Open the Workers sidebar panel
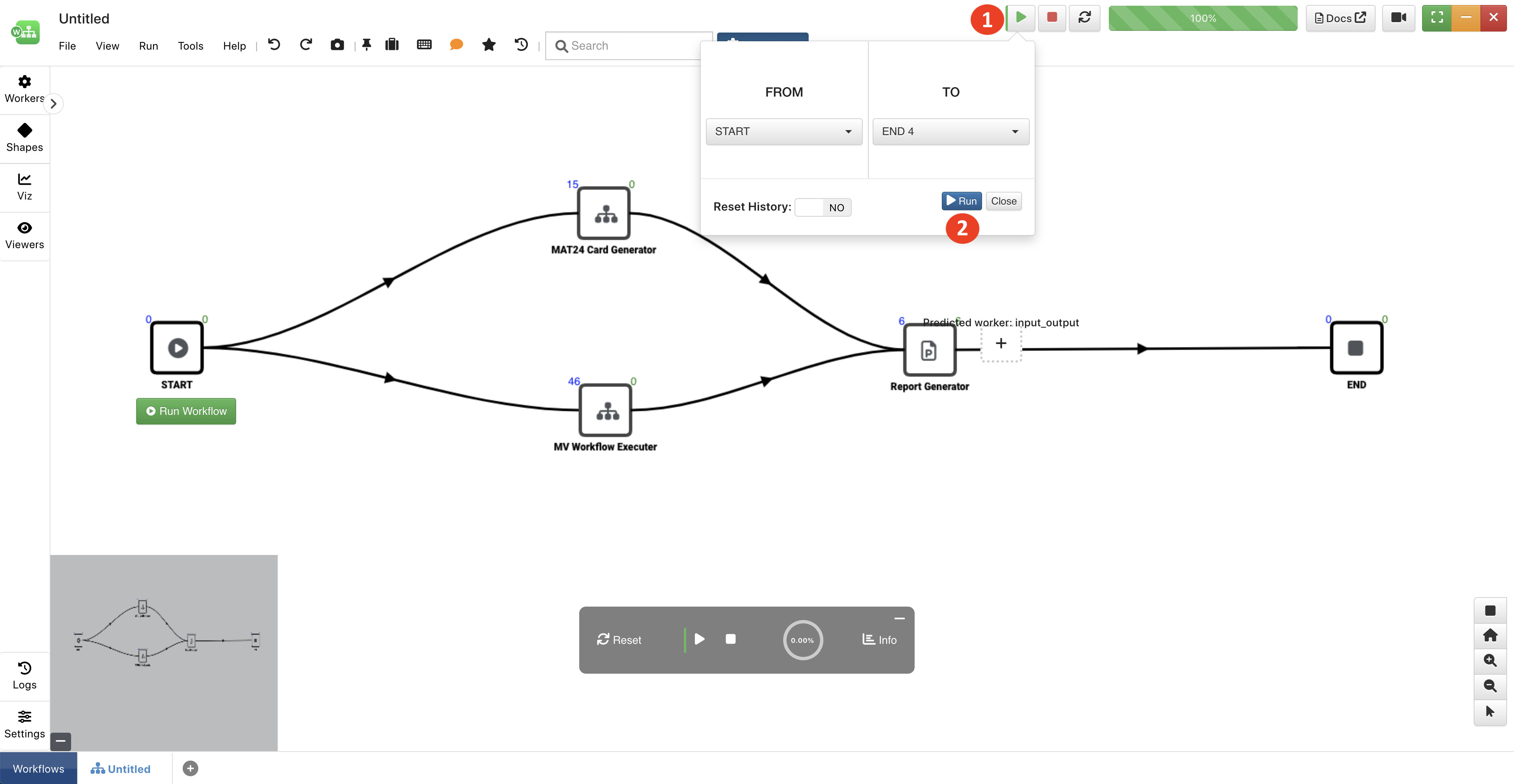This screenshot has height=784, width=1514. (x=25, y=89)
